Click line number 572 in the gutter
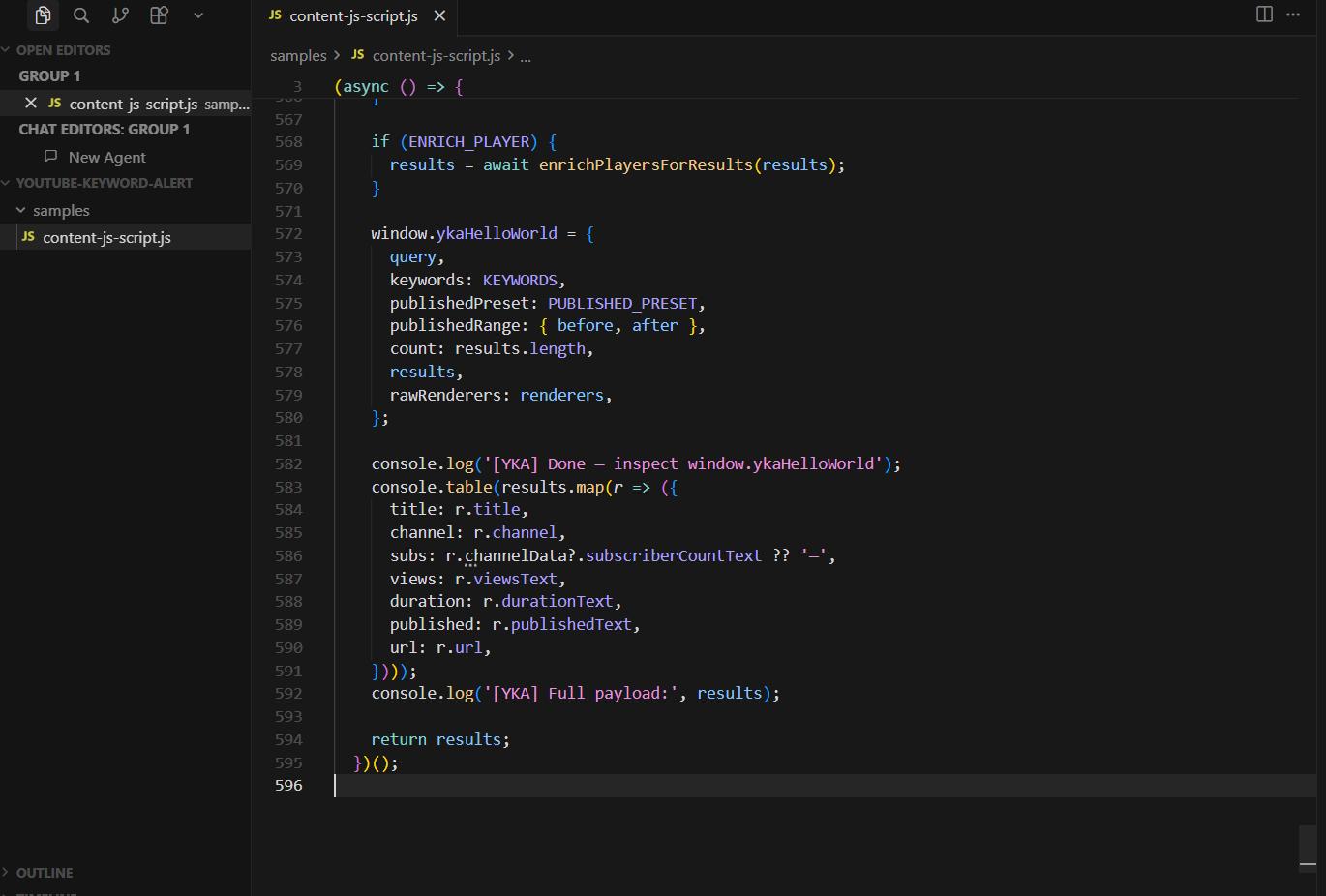 [288, 233]
